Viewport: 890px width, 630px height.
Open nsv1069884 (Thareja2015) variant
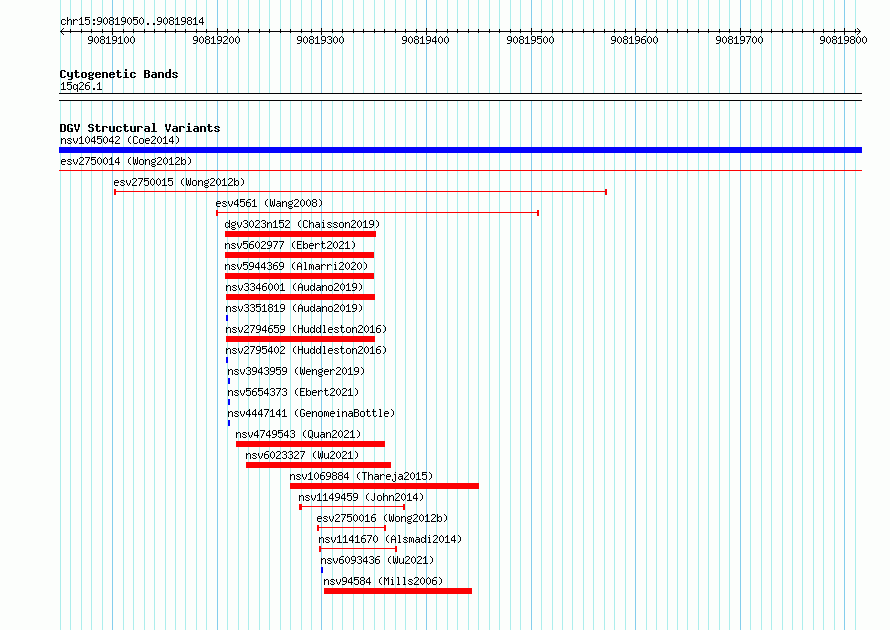tap(362, 476)
